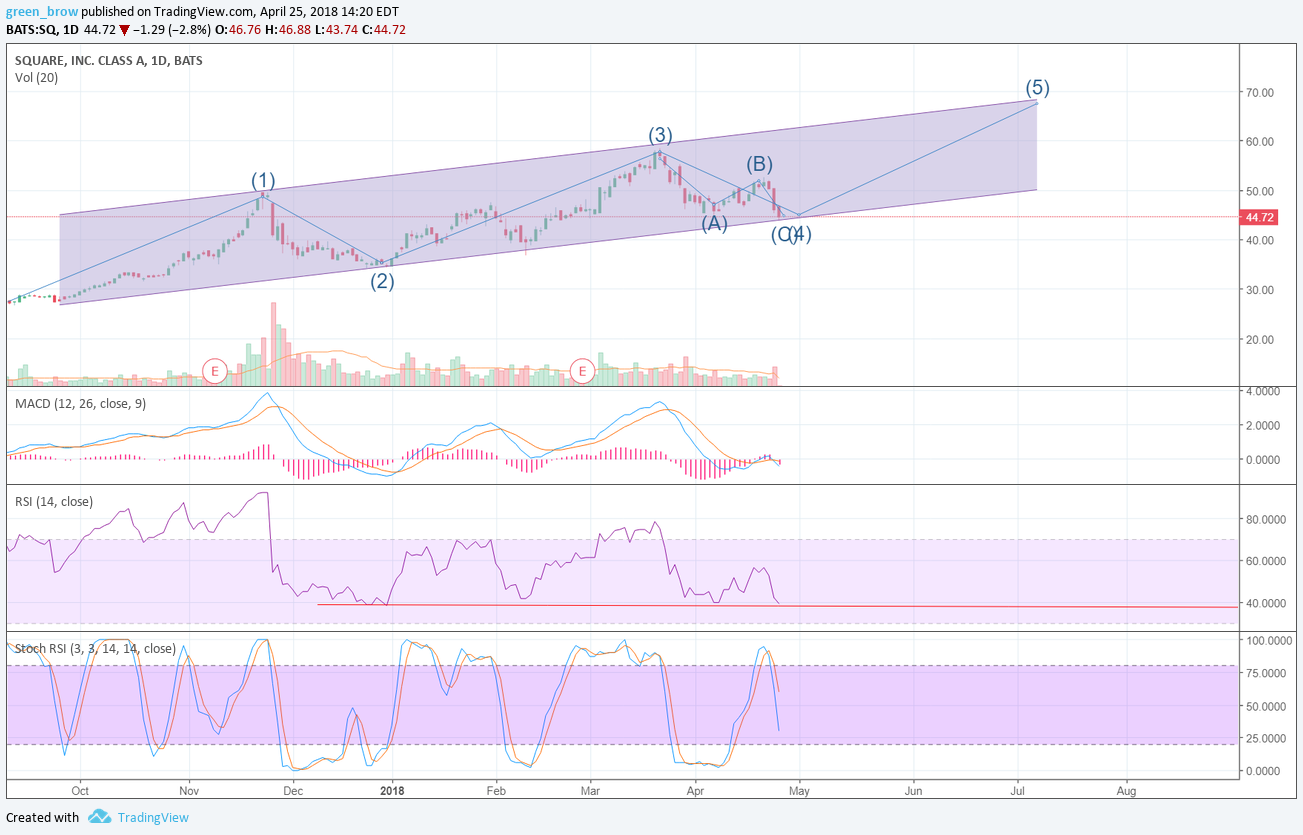The height and width of the screenshot is (835, 1303).
Task: Click the Mar label on the time axis
Action: 591,789
